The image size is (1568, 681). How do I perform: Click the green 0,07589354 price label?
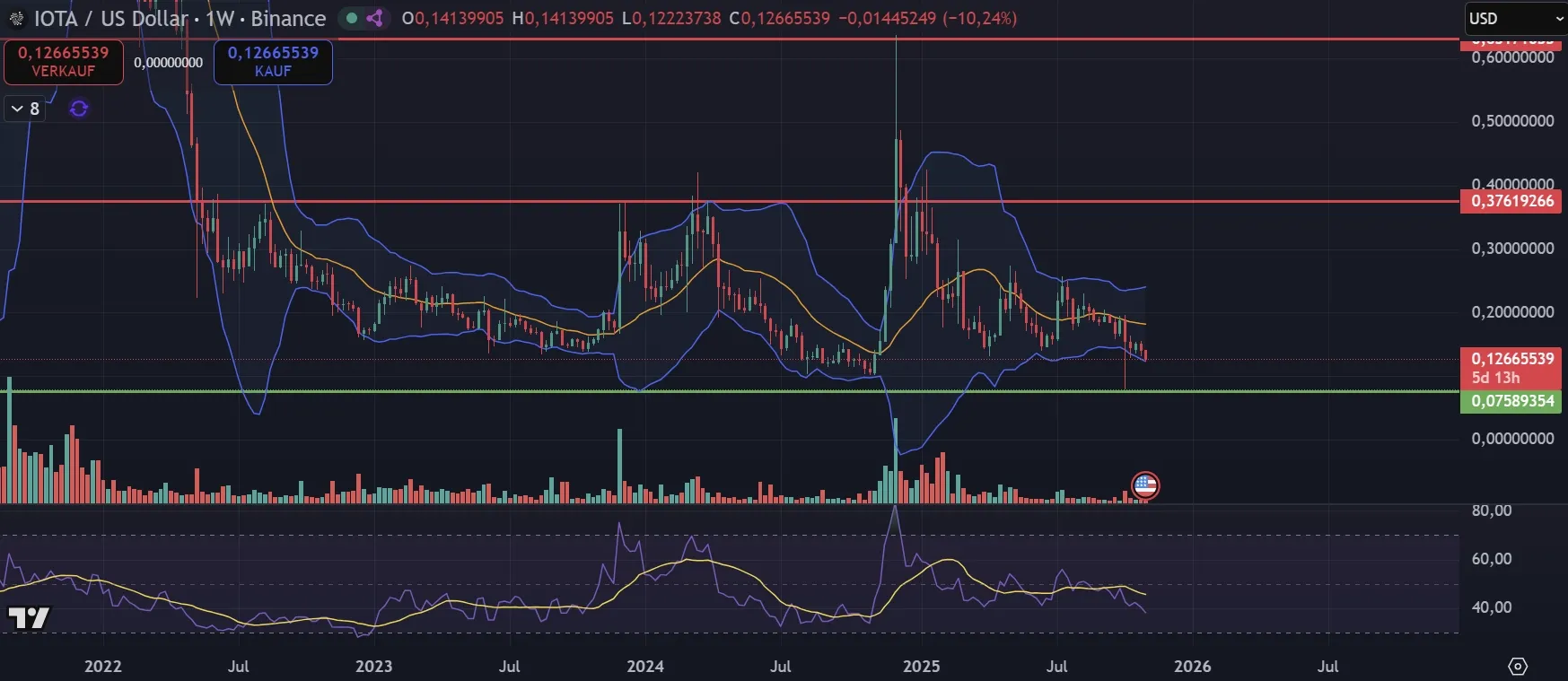point(1511,401)
